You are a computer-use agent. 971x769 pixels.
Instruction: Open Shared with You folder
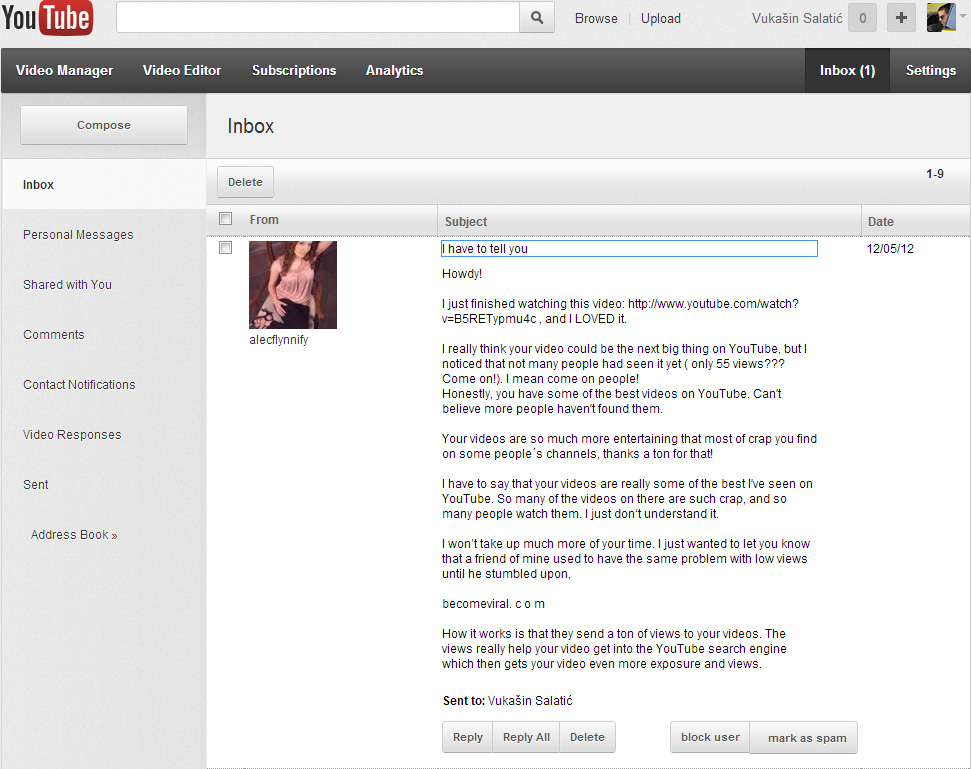[67, 285]
